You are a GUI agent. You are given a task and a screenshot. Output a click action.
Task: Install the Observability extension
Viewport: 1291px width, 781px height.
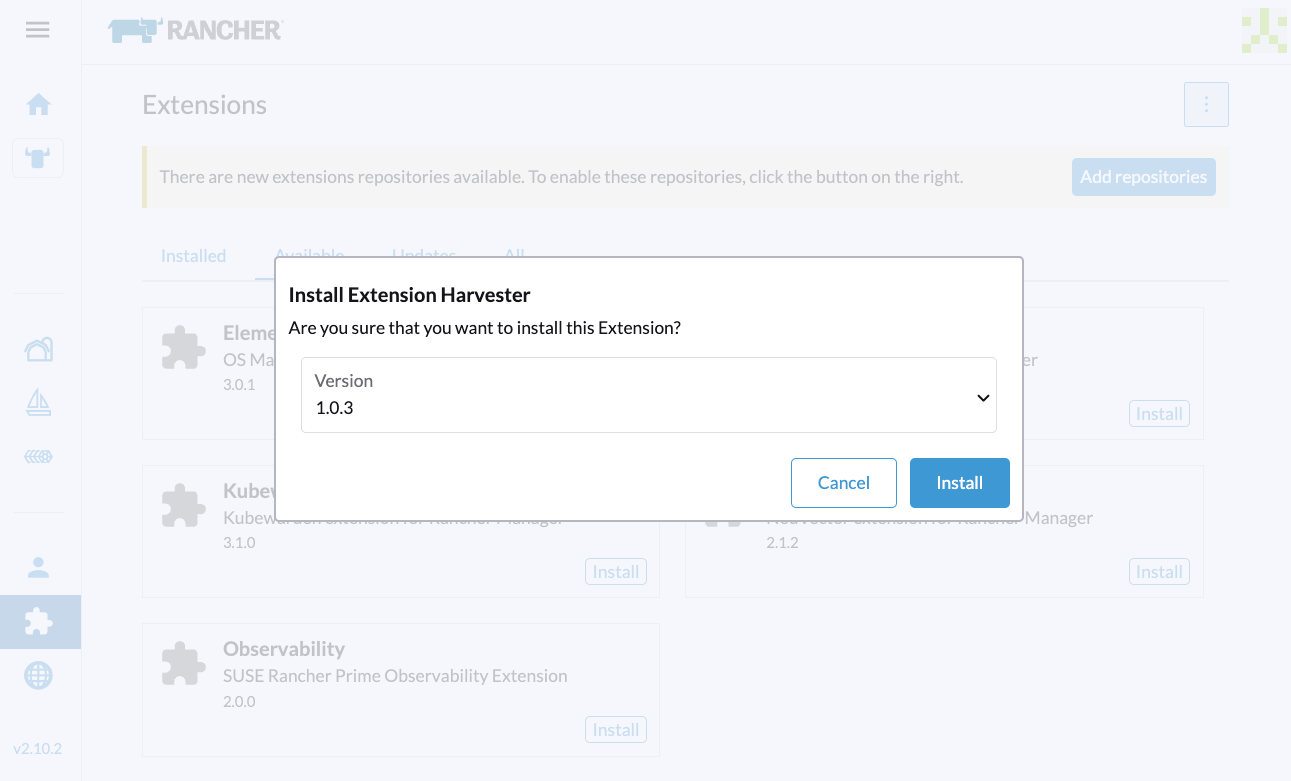pos(615,729)
